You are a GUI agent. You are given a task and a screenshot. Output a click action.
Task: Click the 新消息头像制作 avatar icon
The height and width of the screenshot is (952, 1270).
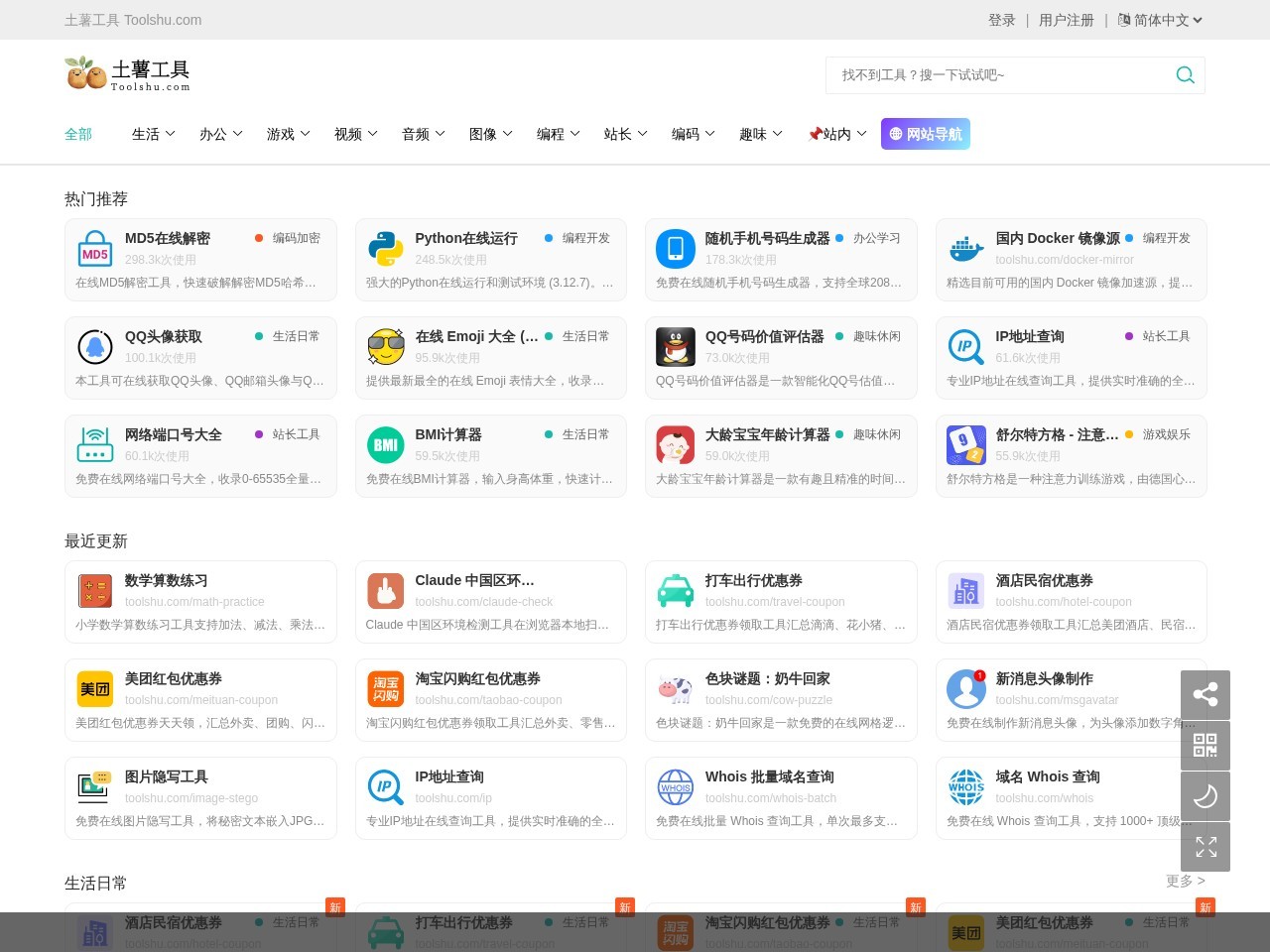pyautogui.click(x=966, y=688)
